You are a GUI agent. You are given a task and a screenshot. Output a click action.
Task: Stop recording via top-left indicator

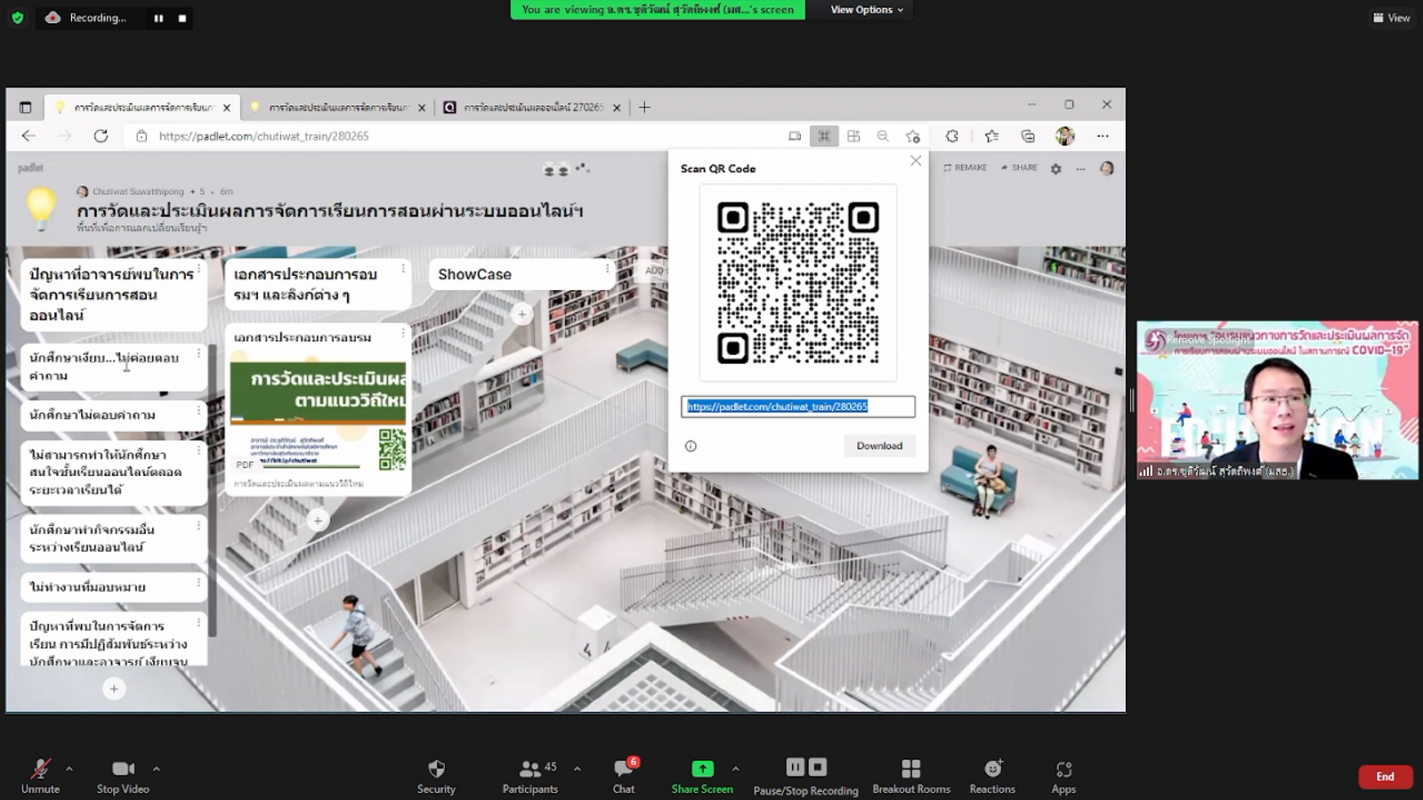182,18
